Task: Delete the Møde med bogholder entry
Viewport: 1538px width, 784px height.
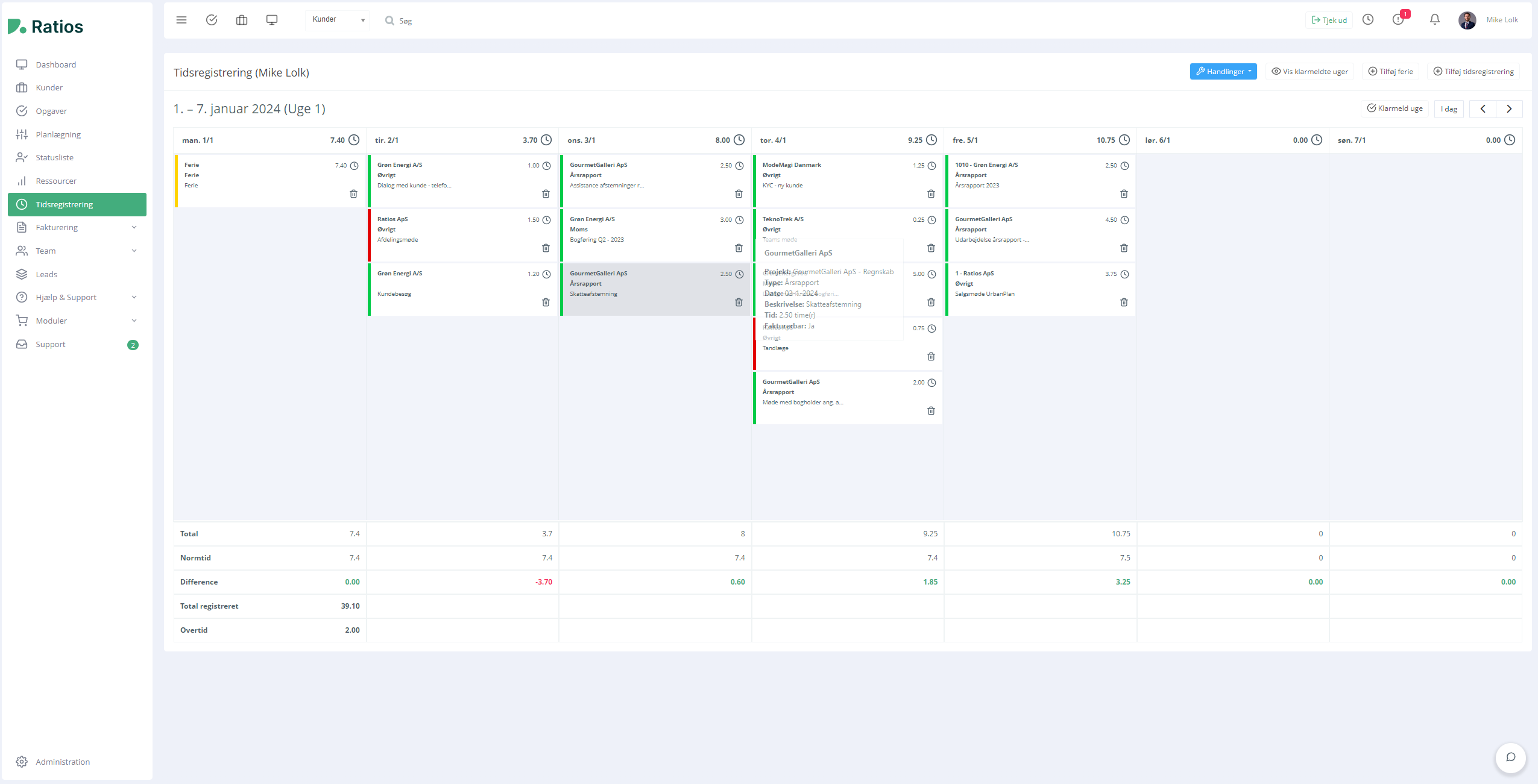Action: [931, 411]
